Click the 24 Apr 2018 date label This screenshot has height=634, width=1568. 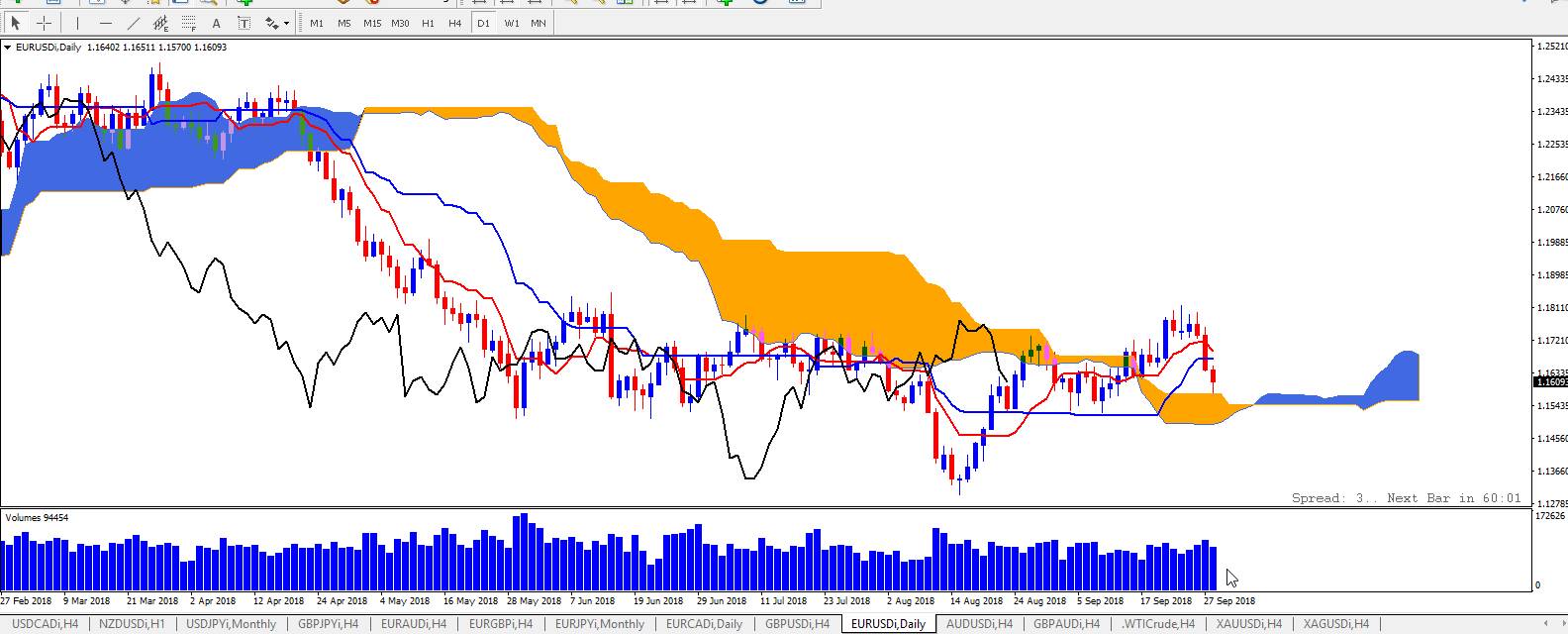(x=342, y=600)
